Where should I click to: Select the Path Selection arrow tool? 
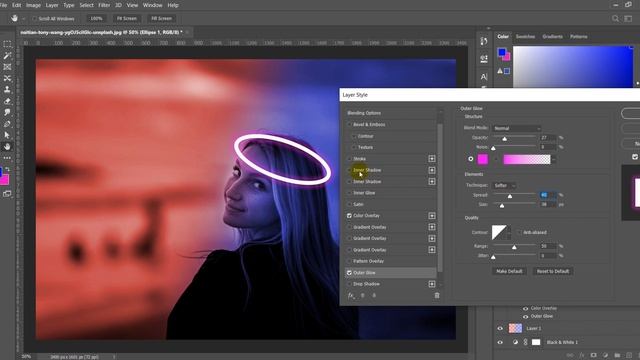[7, 135]
